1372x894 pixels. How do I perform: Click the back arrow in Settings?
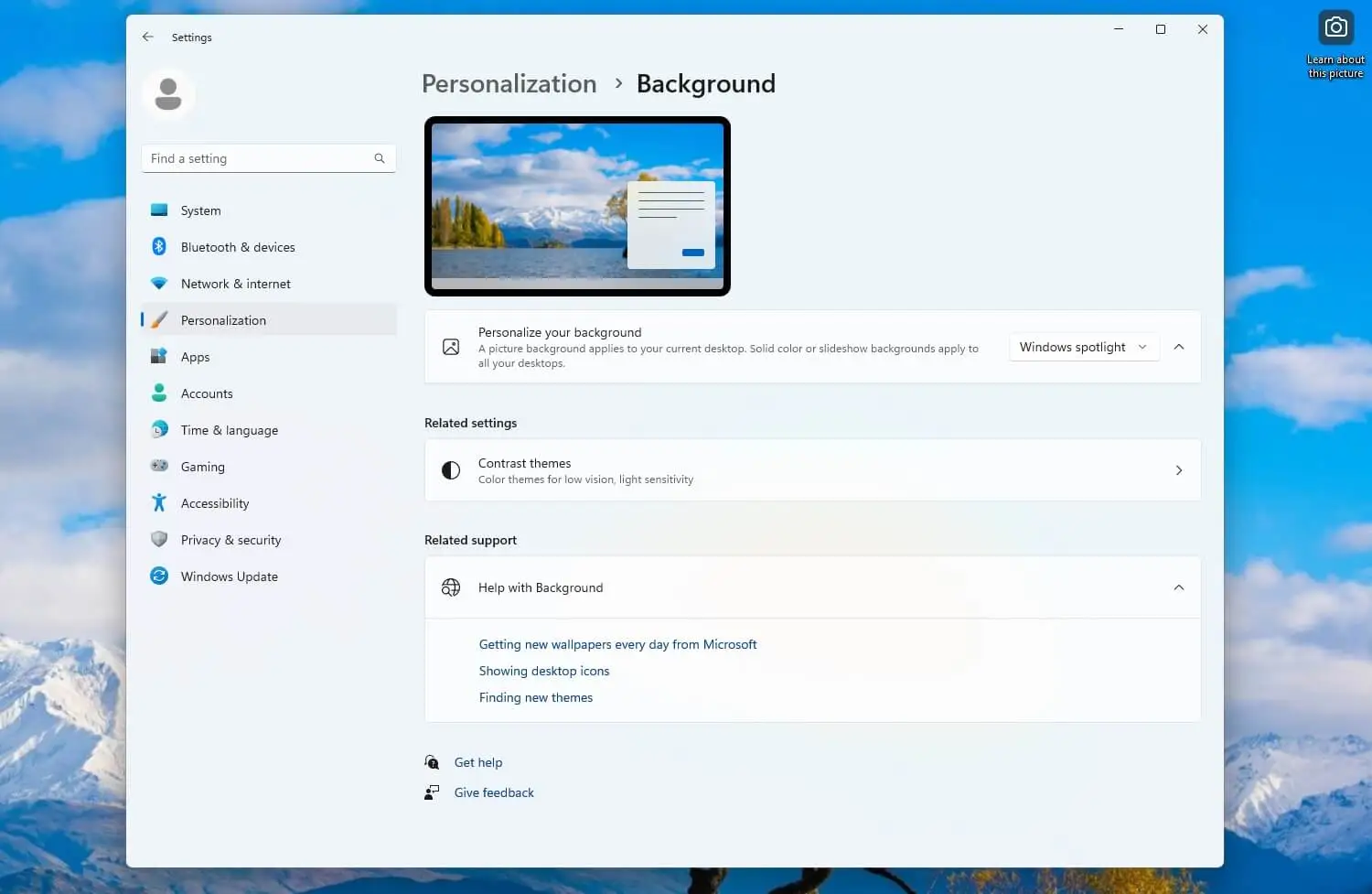coord(147,37)
